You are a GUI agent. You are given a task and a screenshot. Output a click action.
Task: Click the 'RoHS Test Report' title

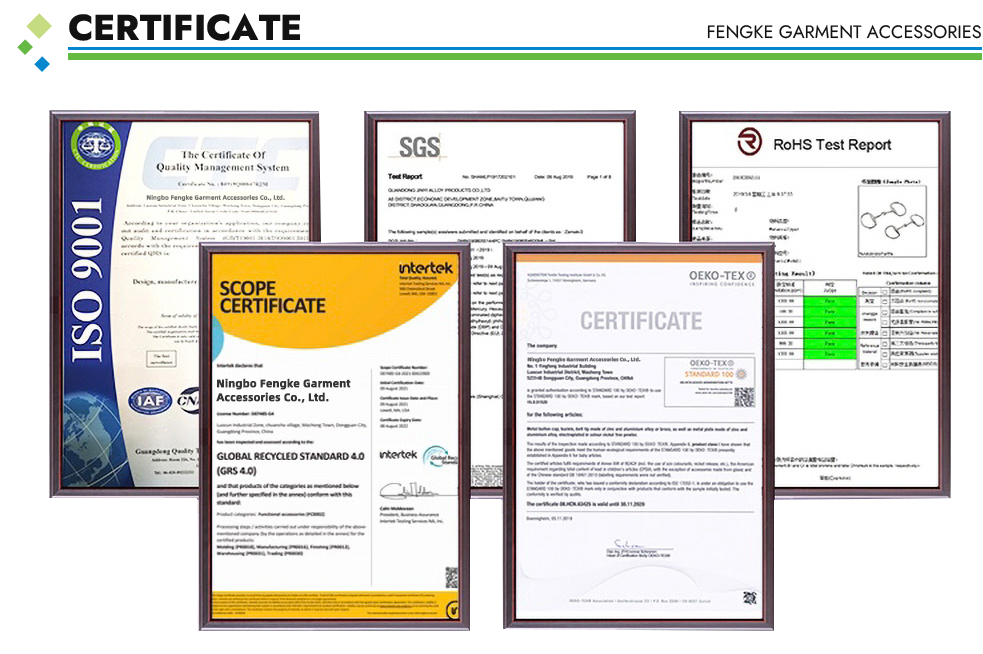pos(832,145)
